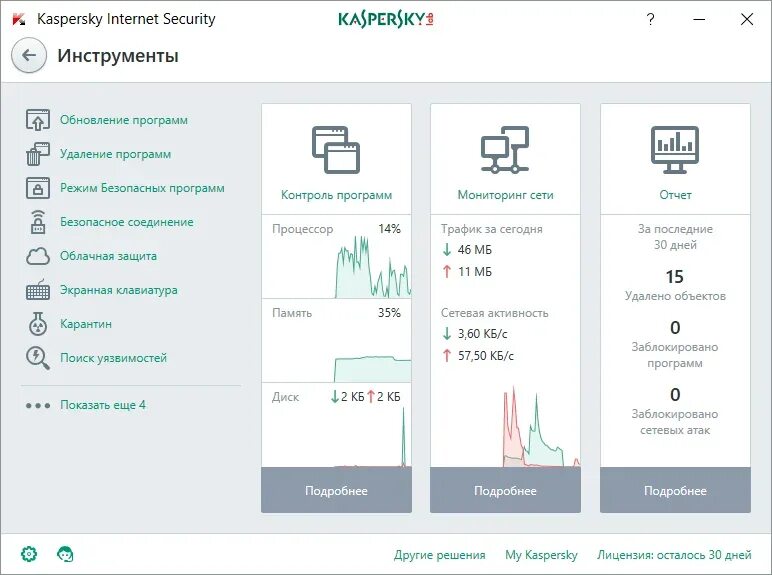This screenshot has width=772, height=575.
Task: Open the Карантин link
Action: tap(86, 323)
